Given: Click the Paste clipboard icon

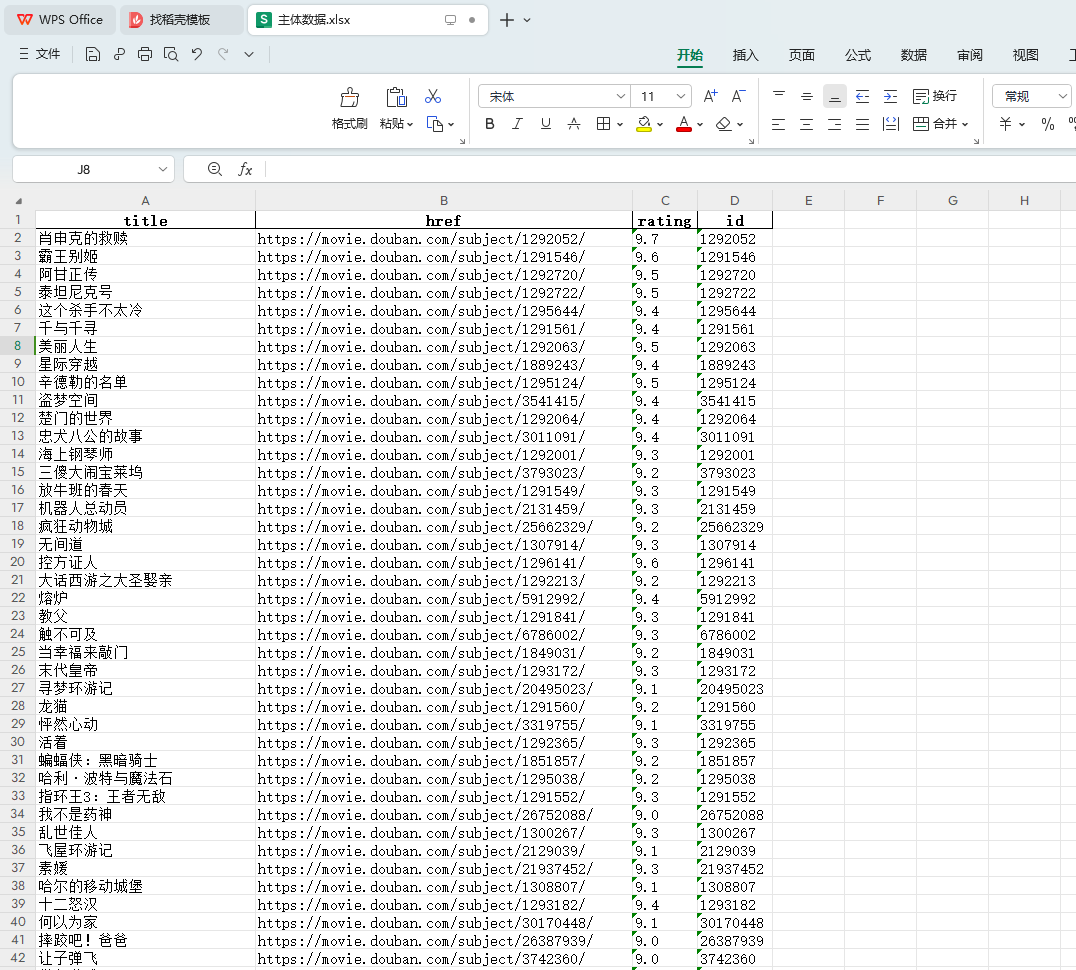Looking at the screenshot, I should point(396,97).
